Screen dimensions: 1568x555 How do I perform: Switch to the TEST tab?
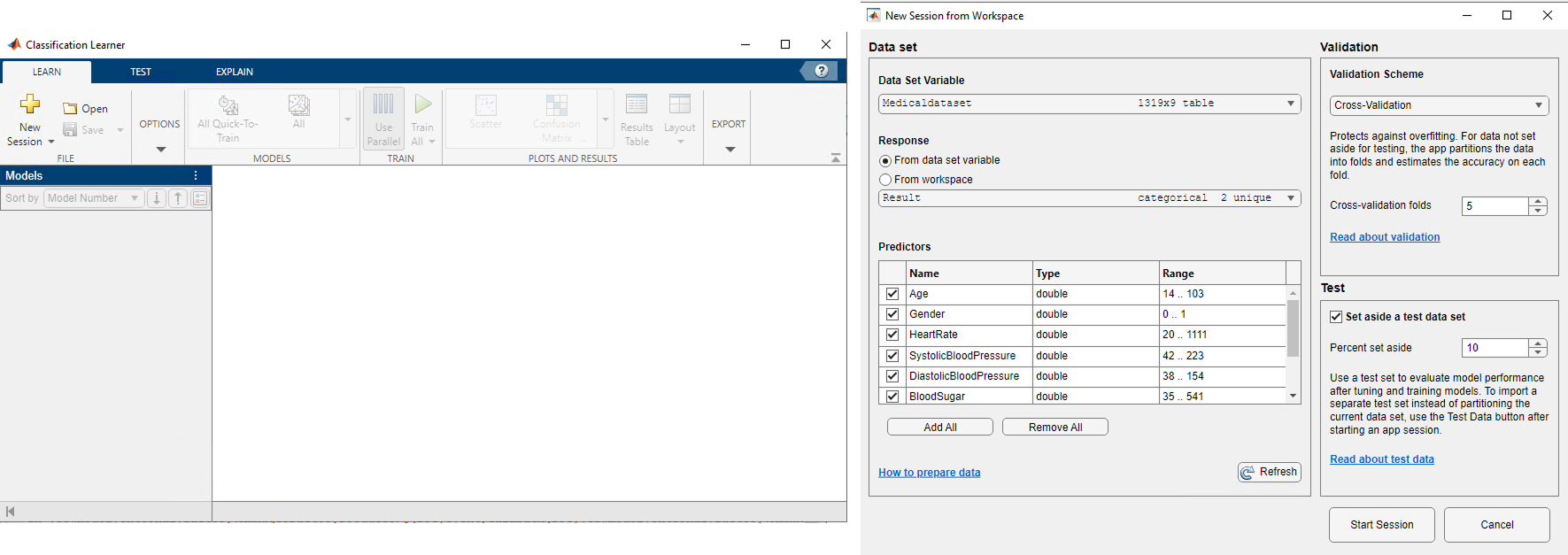coord(141,72)
